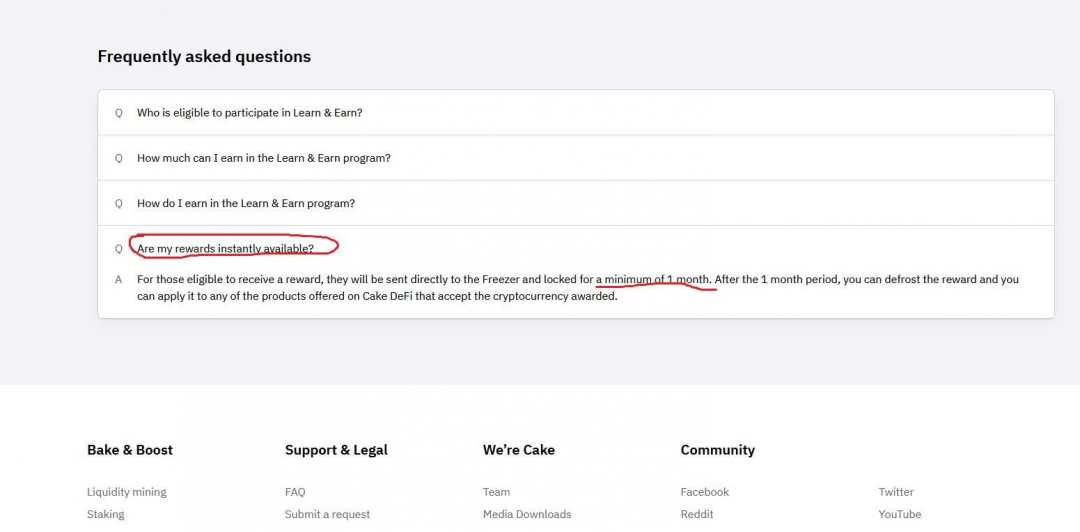Image resolution: width=1080 pixels, height=532 pixels.
Task: Click the Q icon beside 'Who is eligible'
Action: pos(118,113)
